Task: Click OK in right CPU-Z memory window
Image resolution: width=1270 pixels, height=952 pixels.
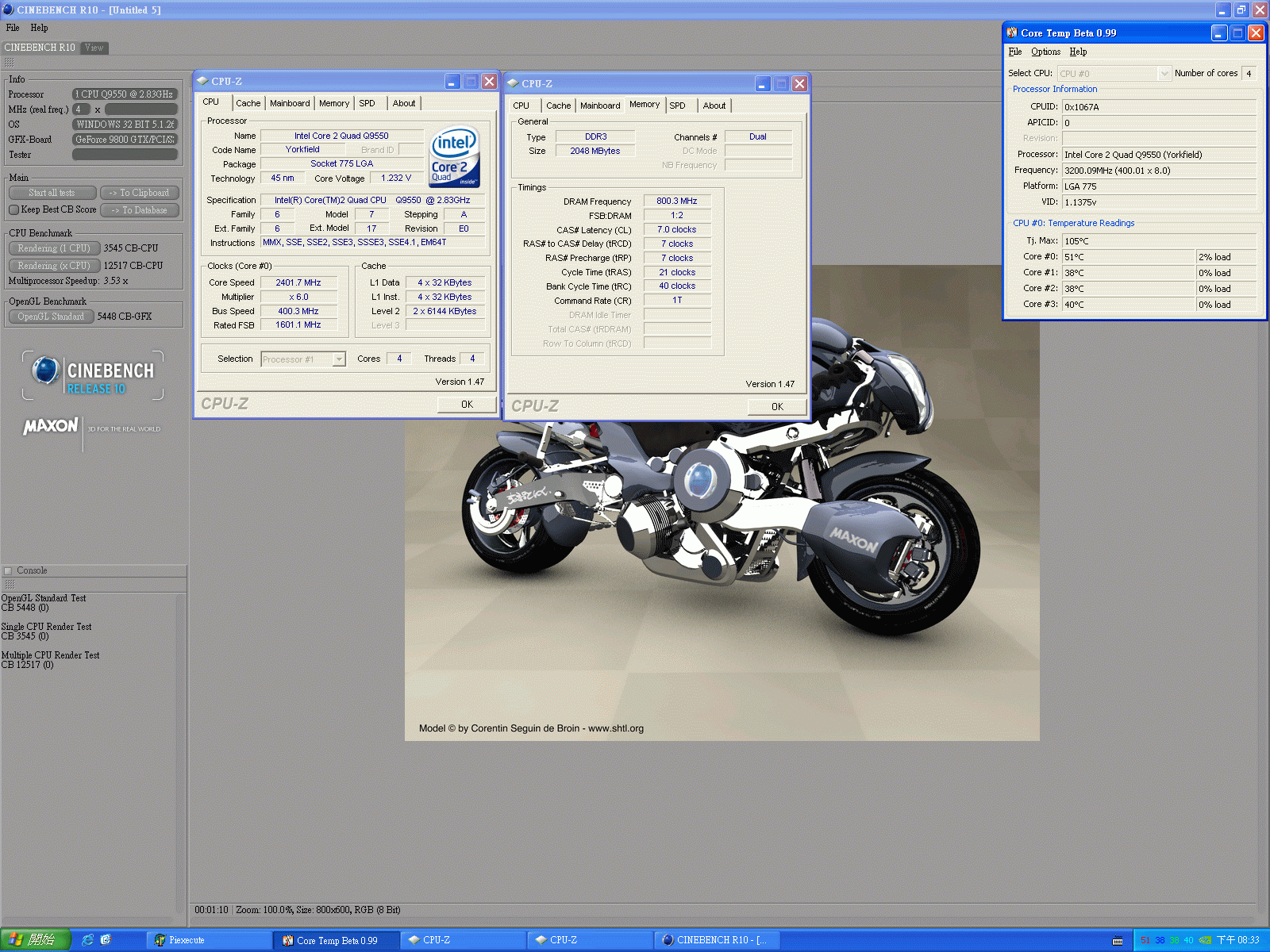Action: tap(777, 407)
